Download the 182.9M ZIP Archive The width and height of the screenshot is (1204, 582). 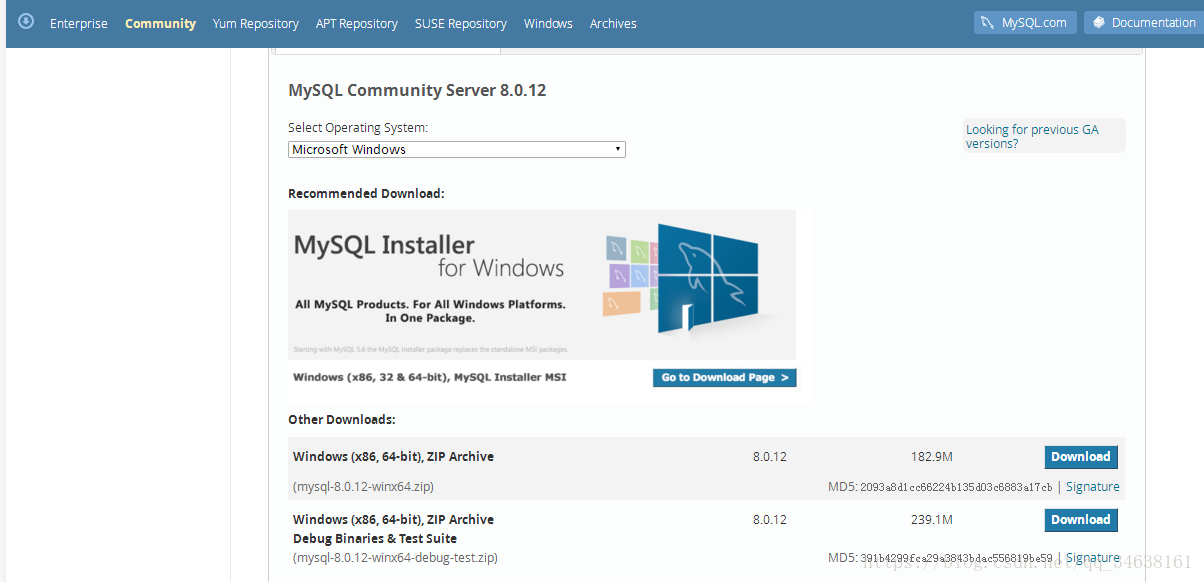tap(1081, 457)
